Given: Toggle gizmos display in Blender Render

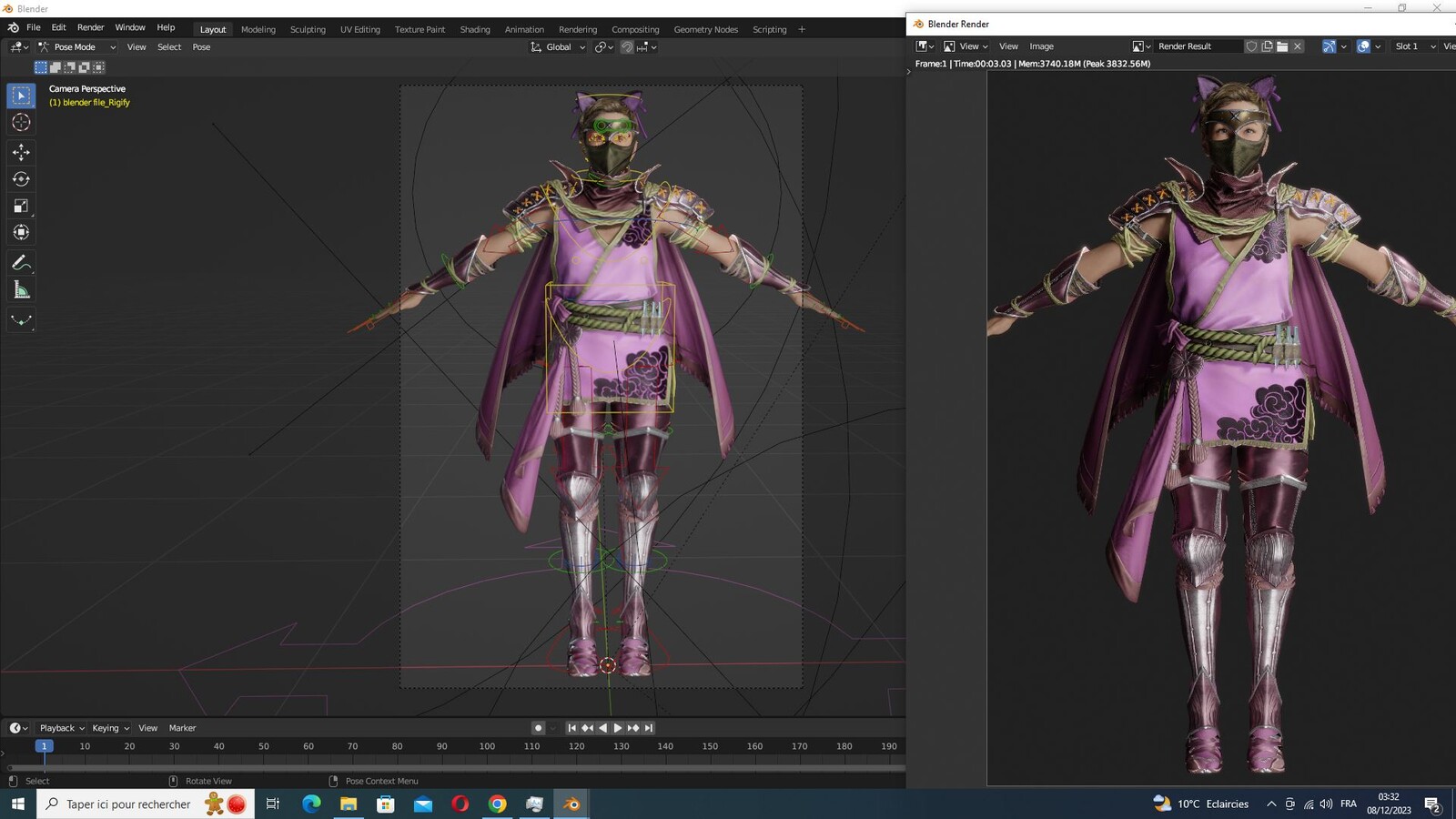Looking at the screenshot, I should coord(1329,46).
